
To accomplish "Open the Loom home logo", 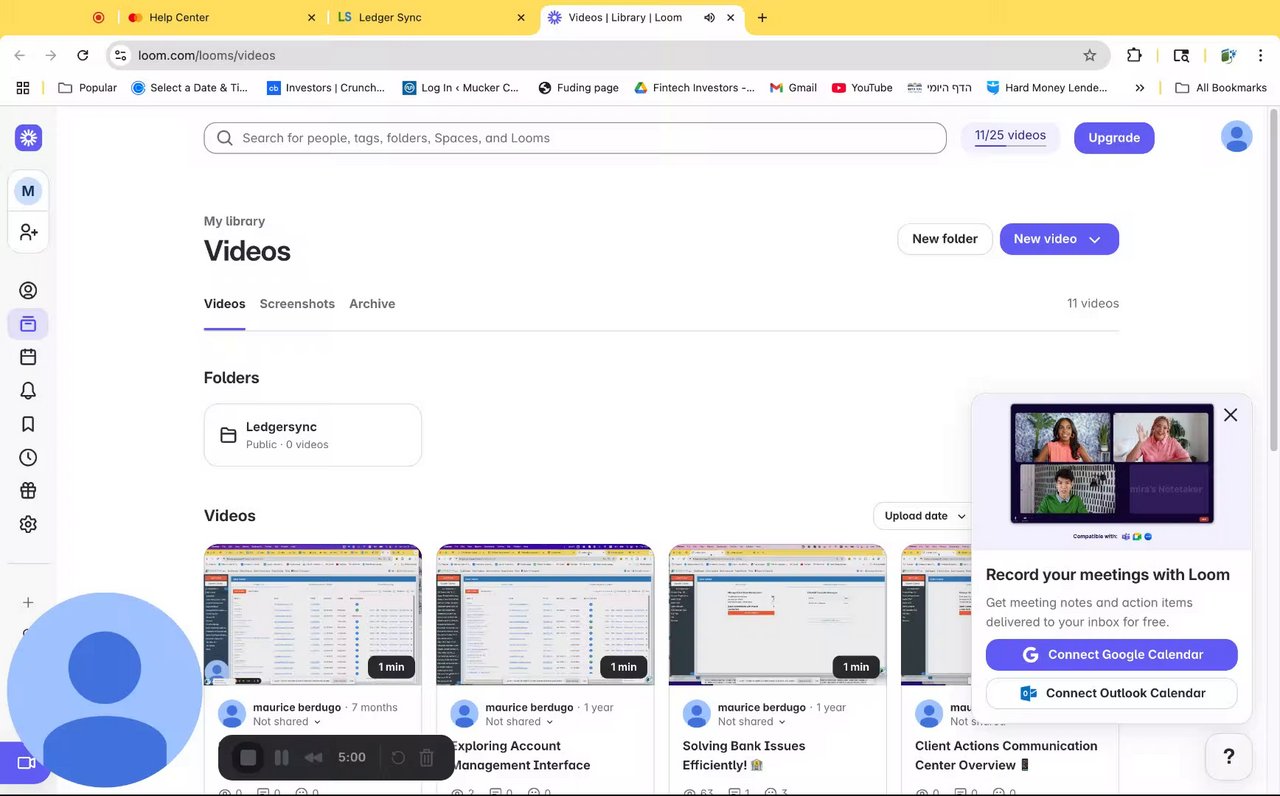I will 28,138.
